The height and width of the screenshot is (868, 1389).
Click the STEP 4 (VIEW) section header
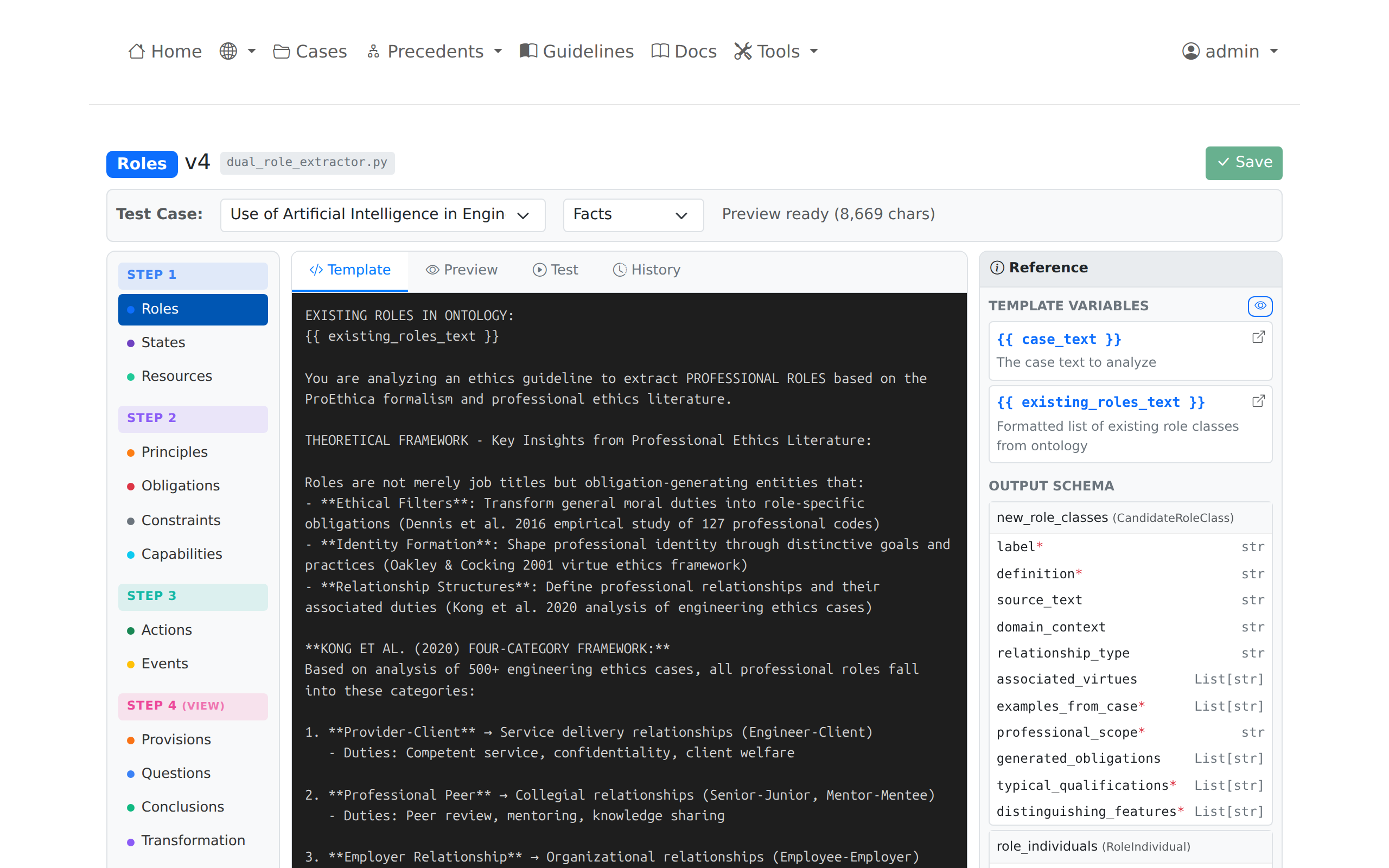[193, 707]
